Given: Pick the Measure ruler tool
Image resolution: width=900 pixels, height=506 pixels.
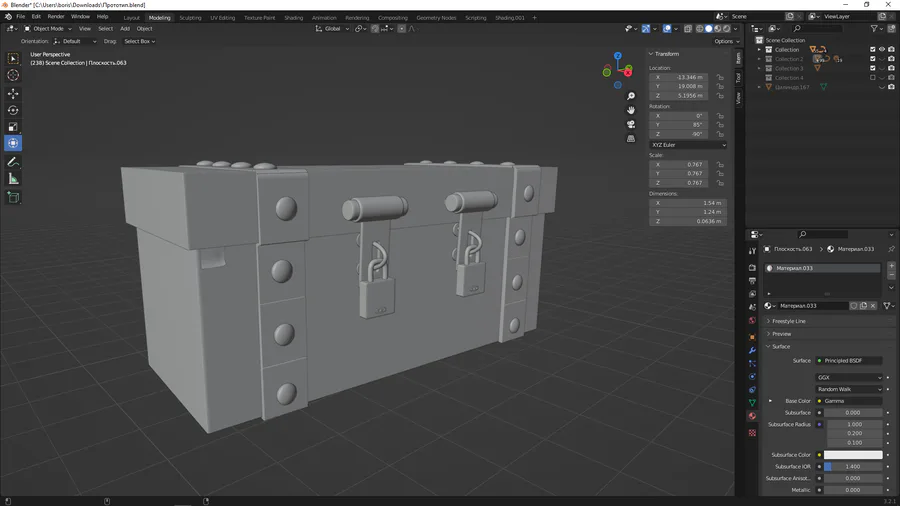Looking at the screenshot, I should [x=13, y=180].
